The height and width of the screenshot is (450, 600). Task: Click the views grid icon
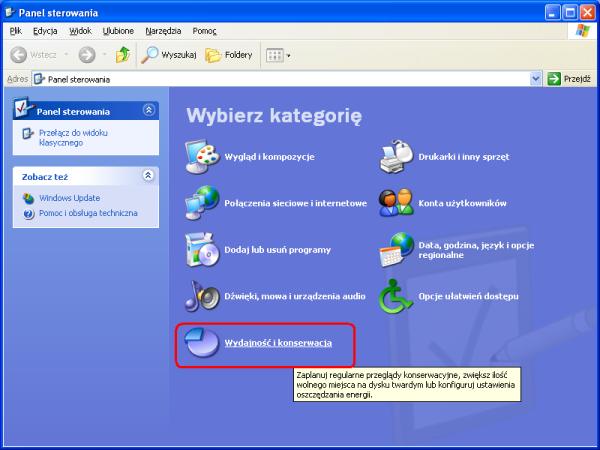pos(274,55)
